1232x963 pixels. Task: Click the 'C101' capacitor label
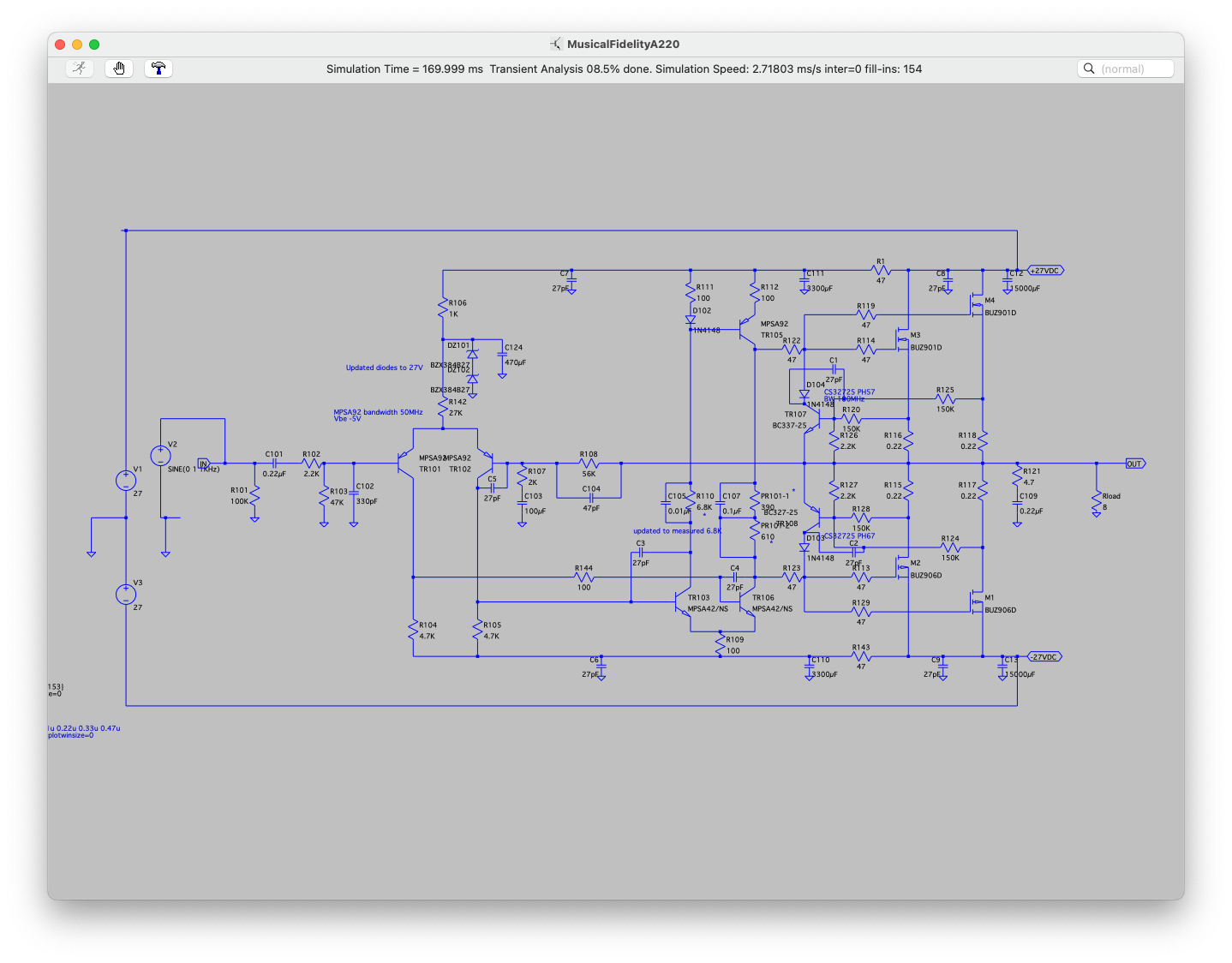[x=274, y=455]
